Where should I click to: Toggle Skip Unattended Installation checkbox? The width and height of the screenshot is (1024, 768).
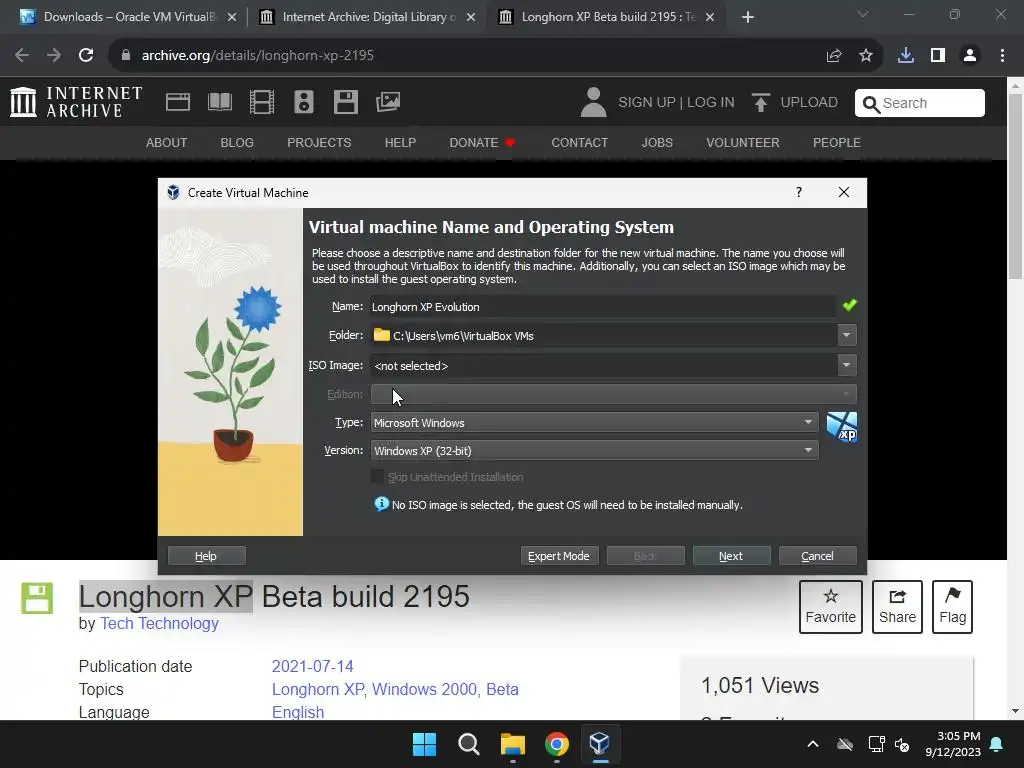pos(377,477)
